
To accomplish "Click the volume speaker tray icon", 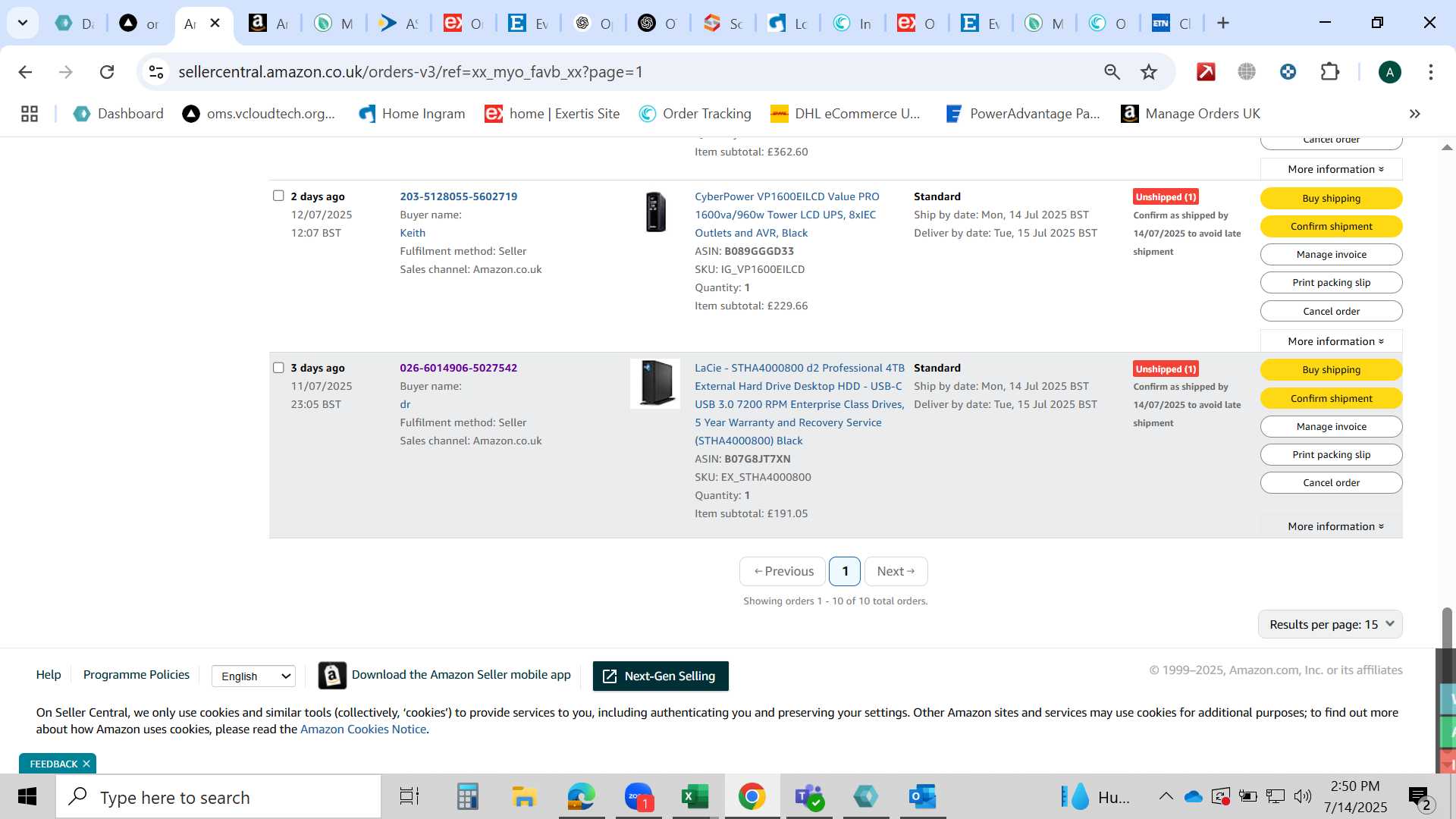I will tap(1302, 796).
